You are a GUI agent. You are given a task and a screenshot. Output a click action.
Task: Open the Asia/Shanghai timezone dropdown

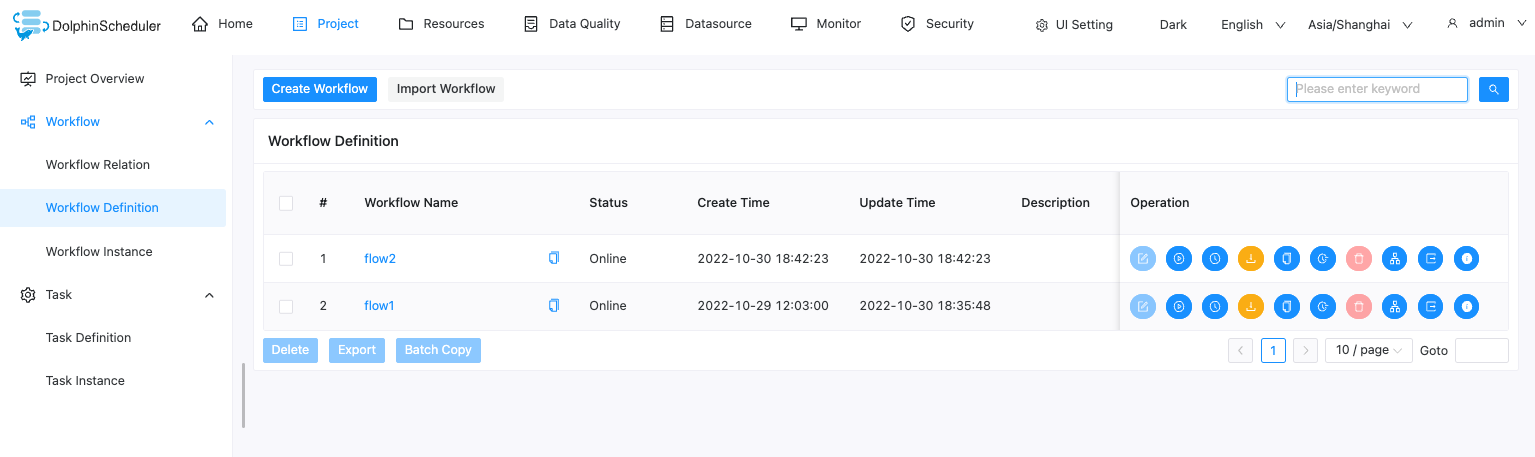click(x=1360, y=25)
